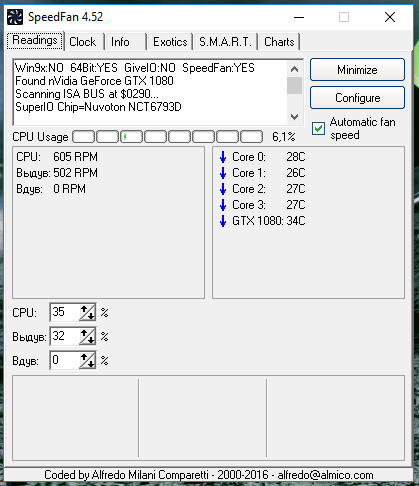Screen dimensions: 419x486
Task: Switch to the Clock tab
Action: click(x=83, y=42)
